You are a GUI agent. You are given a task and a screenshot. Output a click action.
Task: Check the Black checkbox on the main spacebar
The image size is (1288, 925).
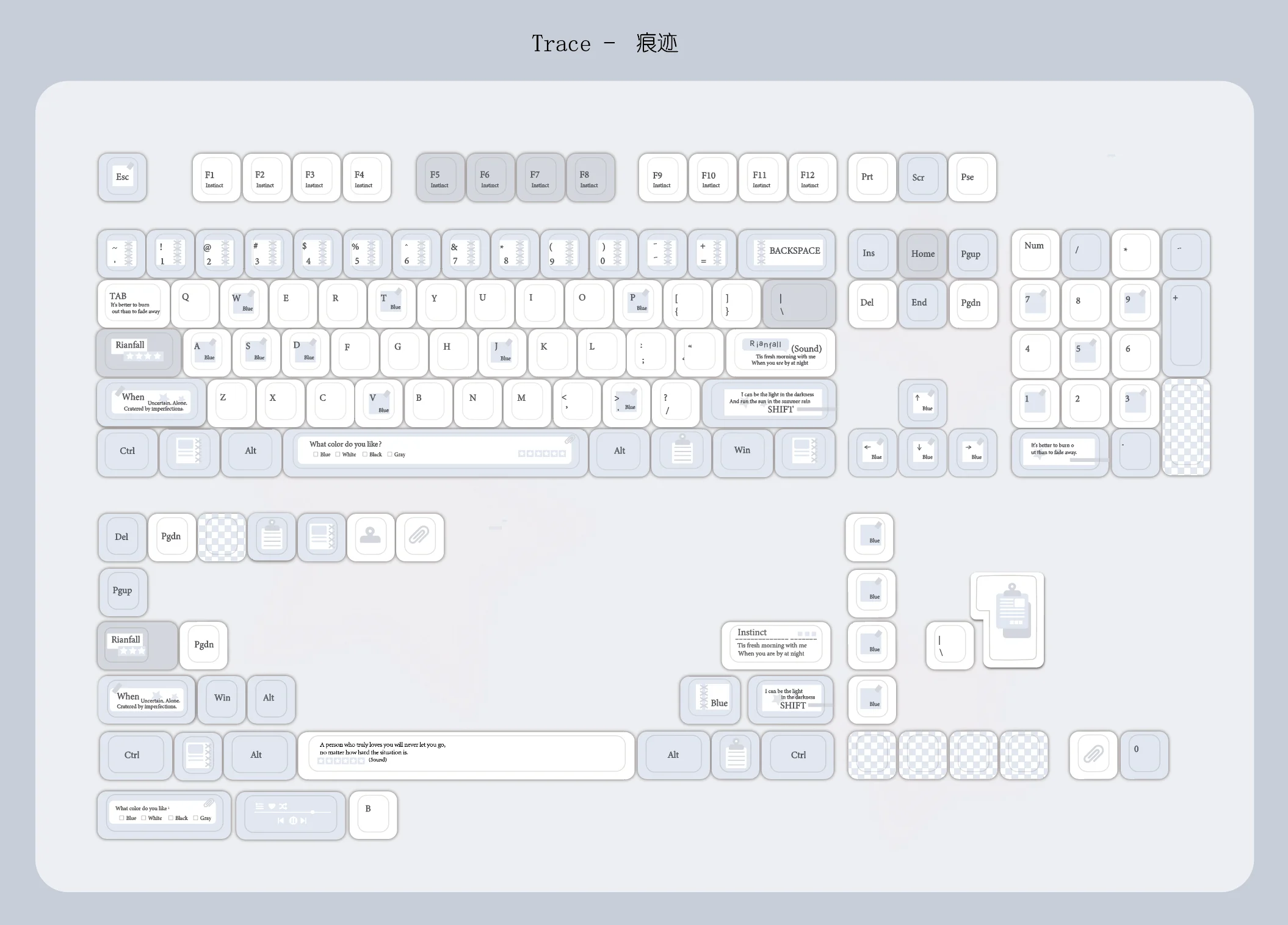point(365,455)
